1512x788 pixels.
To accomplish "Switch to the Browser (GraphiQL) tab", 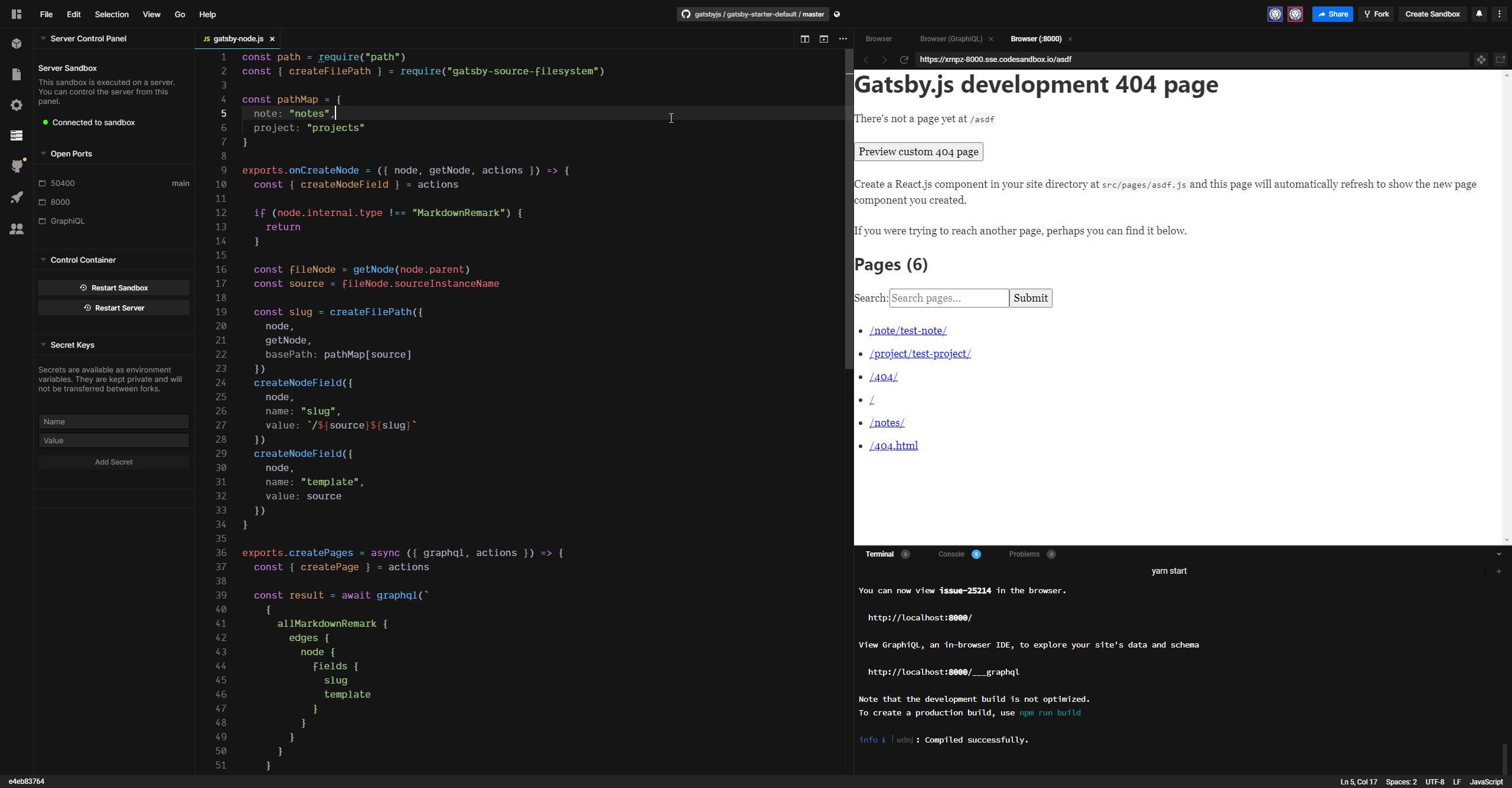I will click(951, 38).
